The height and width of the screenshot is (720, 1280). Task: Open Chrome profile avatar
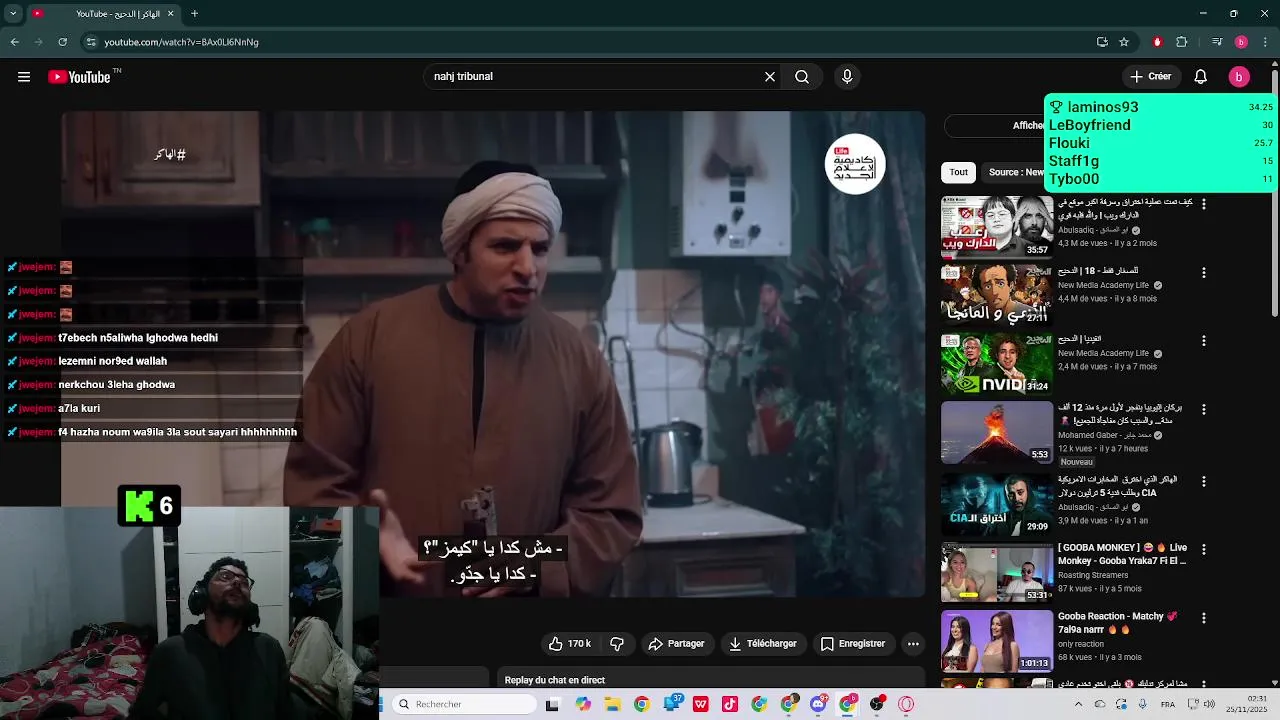tap(1241, 42)
